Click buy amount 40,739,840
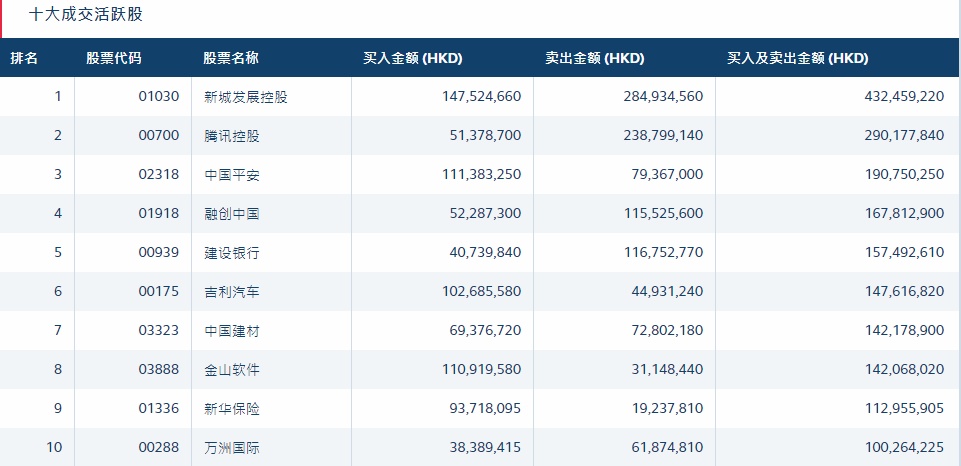 pyautogui.click(x=485, y=252)
